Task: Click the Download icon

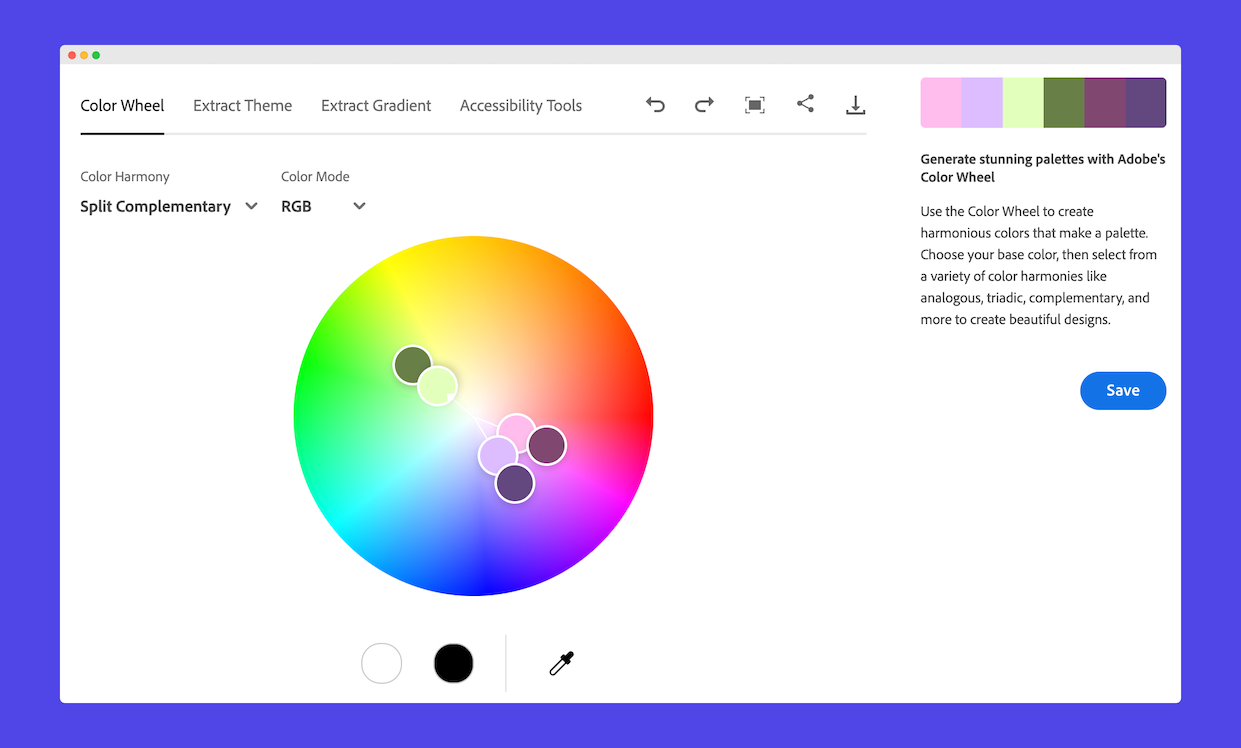Action: pyautogui.click(x=856, y=104)
